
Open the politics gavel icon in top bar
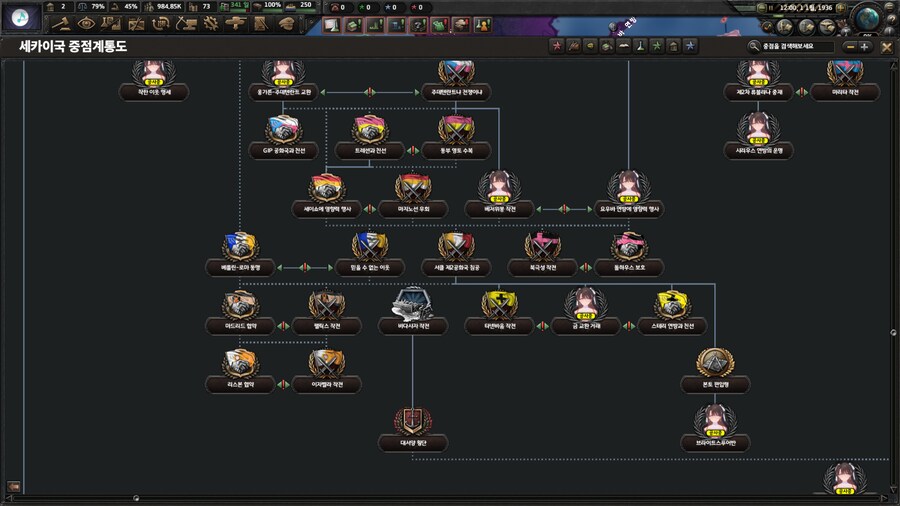click(x=61, y=23)
